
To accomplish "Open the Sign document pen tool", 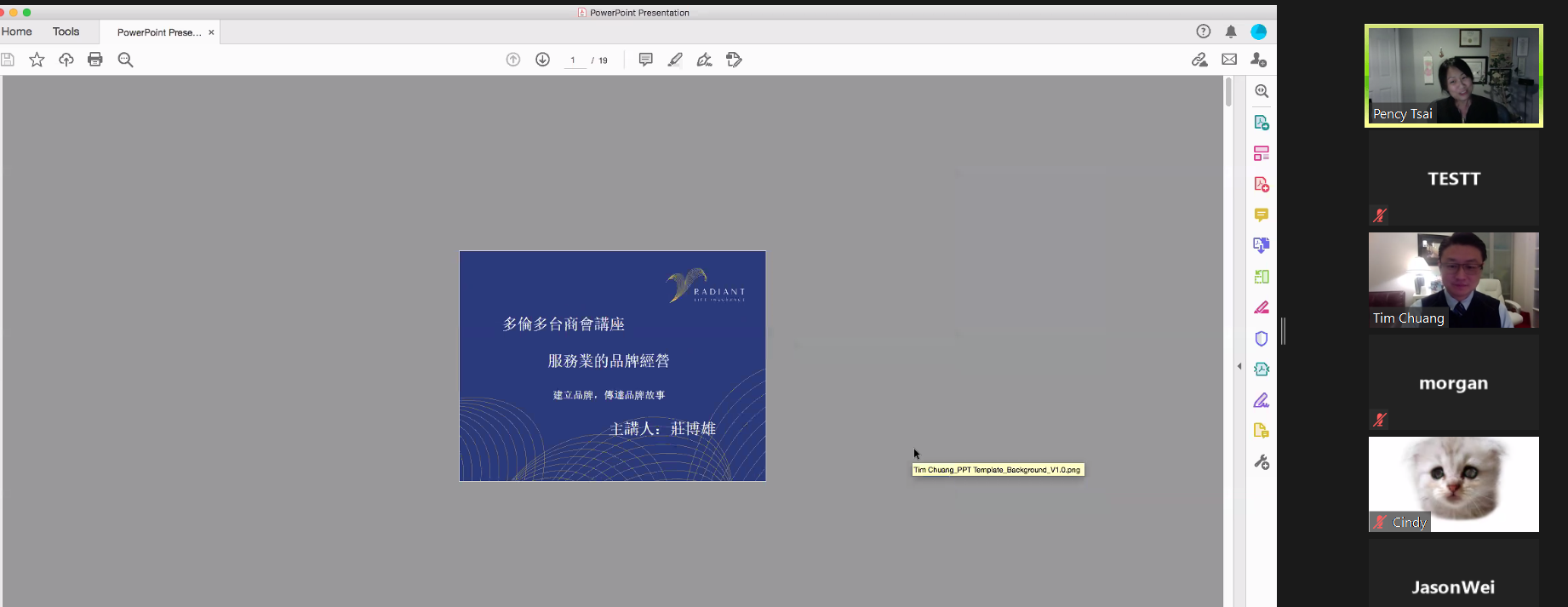I will click(x=704, y=60).
